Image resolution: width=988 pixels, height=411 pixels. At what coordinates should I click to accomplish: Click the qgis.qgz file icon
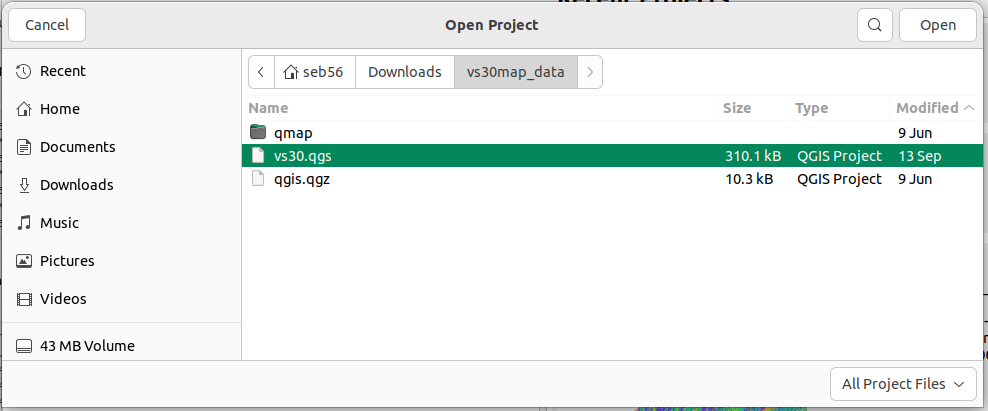pyautogui.click(x=258, y=180)
